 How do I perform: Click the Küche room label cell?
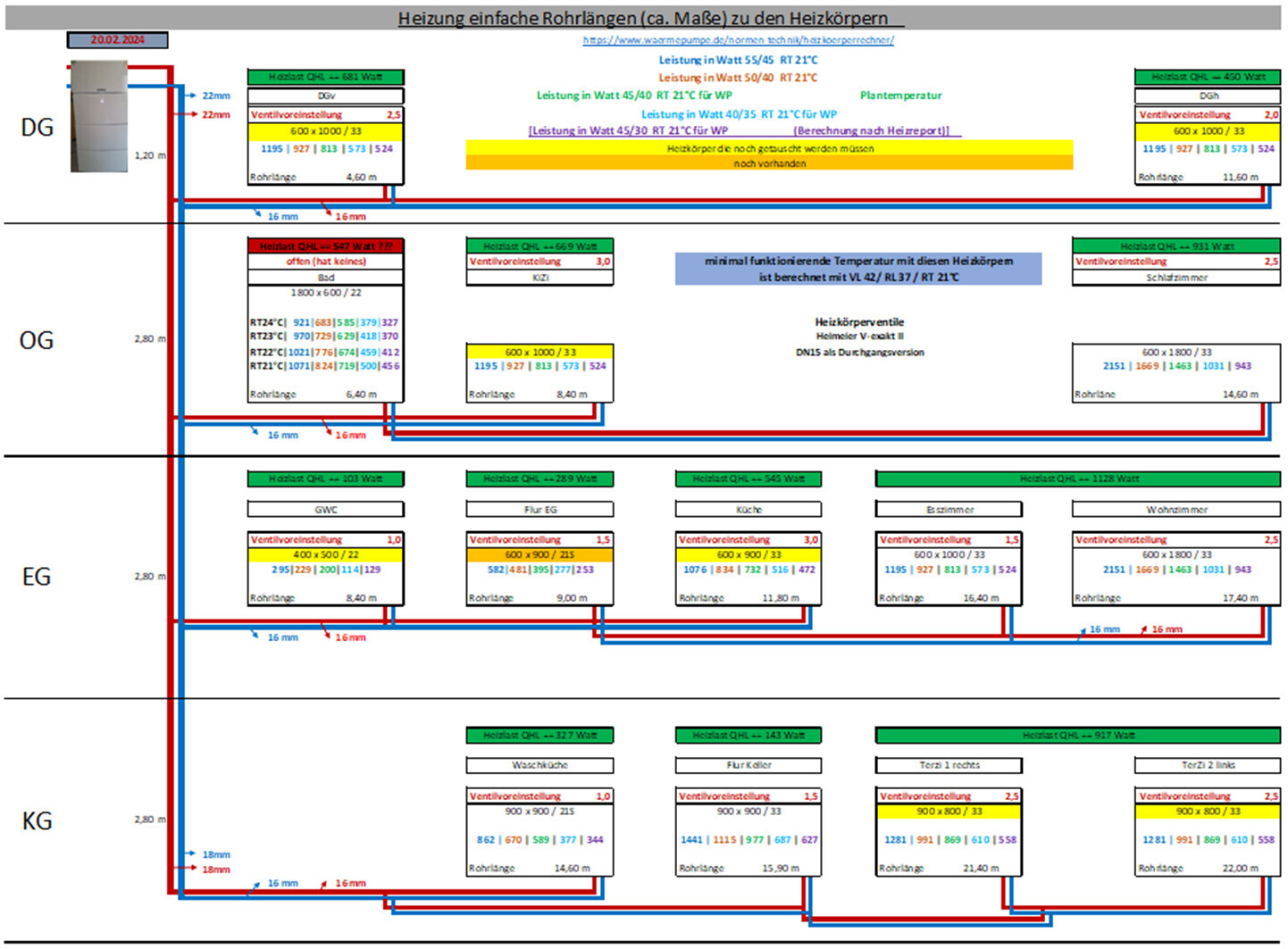click(748, 510)
